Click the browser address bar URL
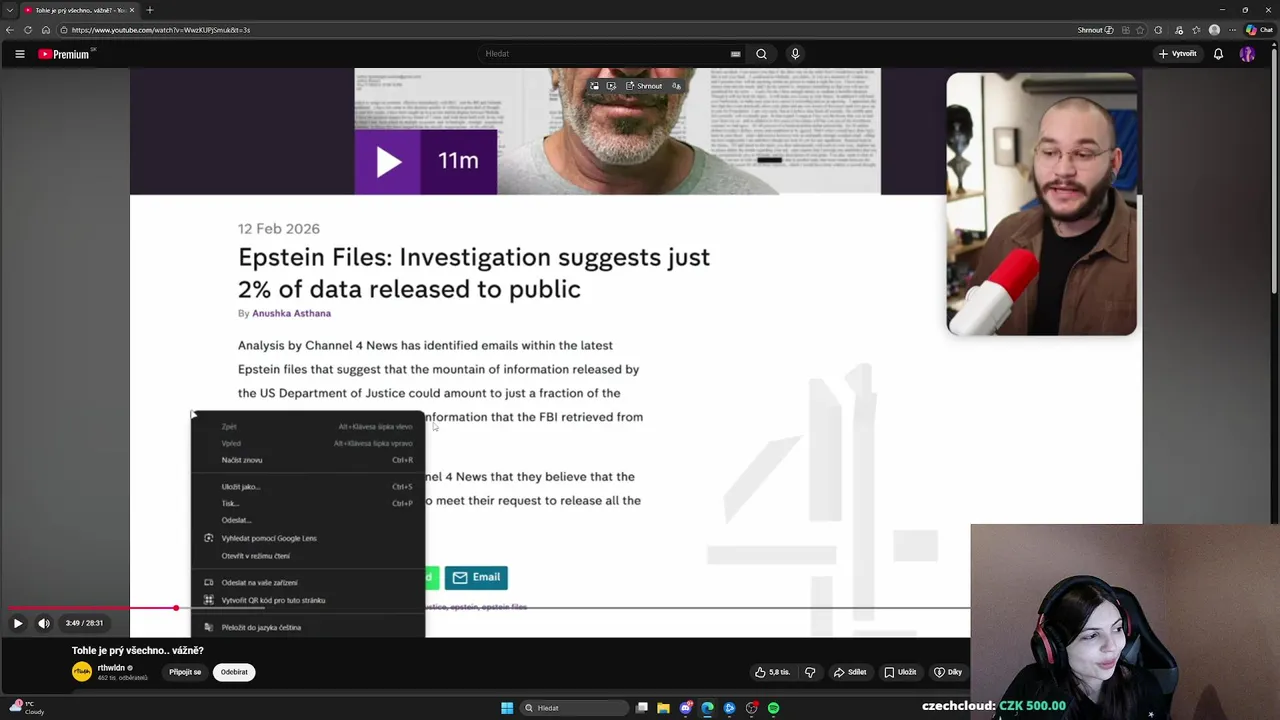Image resolution: width=1280 pixels, height=720 pixels. [160, 30]
